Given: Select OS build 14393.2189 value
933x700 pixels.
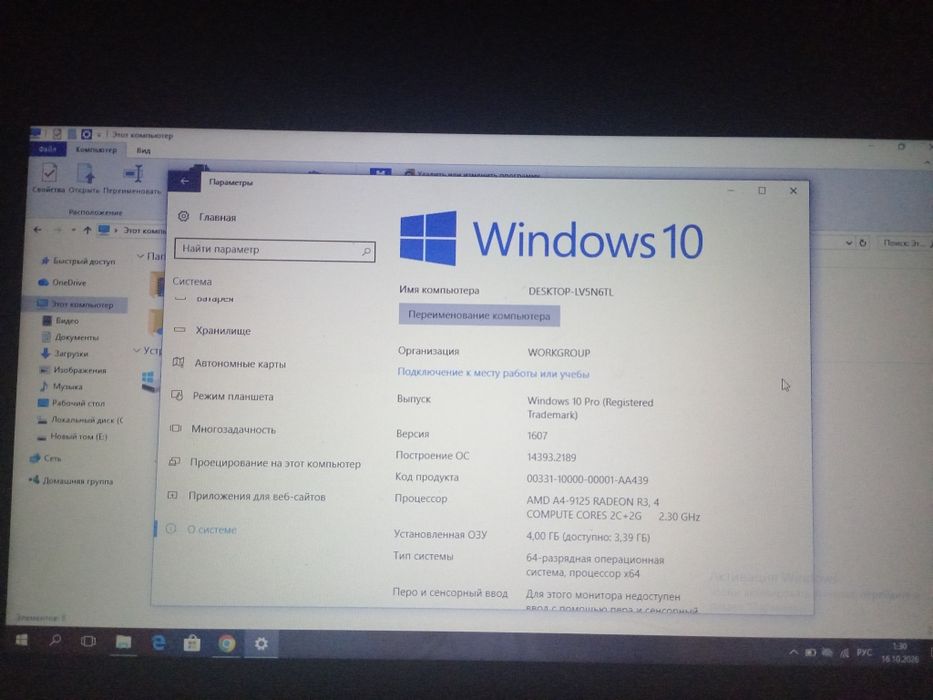Looking at the screenshot, I should (x=551, y=457).
